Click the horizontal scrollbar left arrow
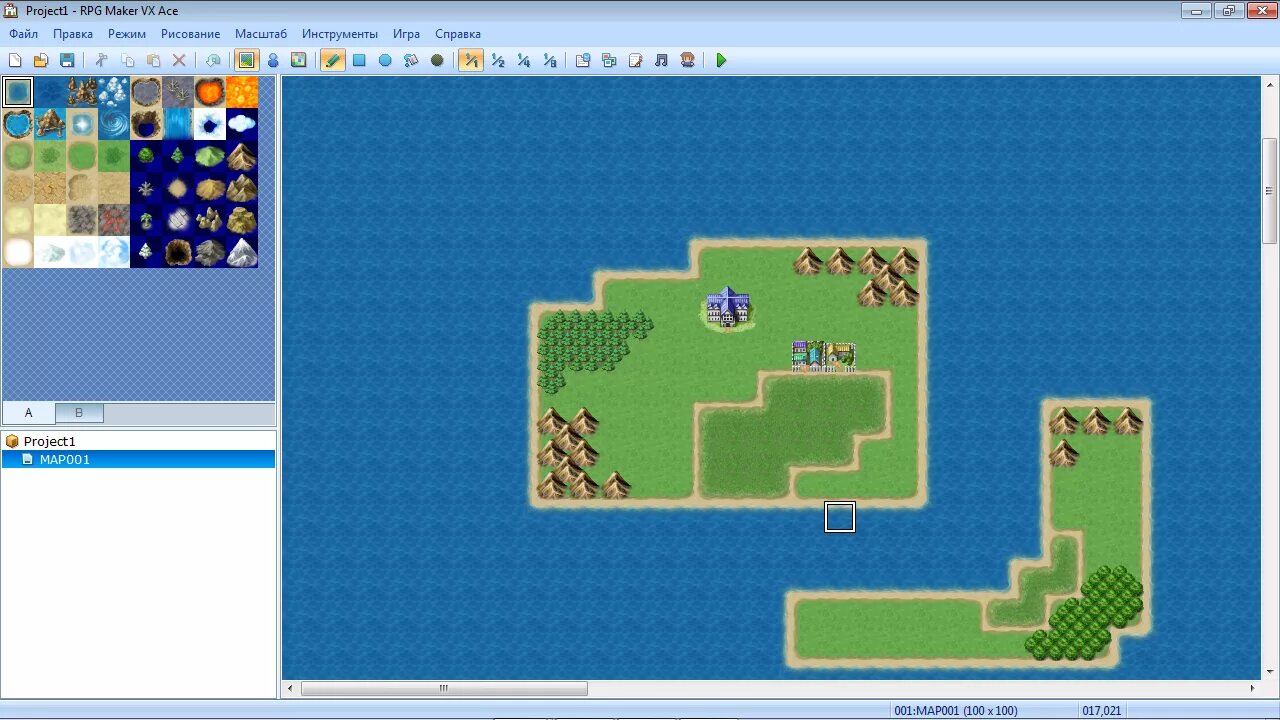This screenshot has height=720, width=1280. 291,688
